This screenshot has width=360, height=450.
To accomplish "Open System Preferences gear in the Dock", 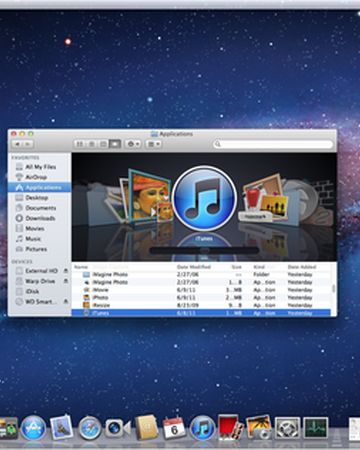I will [x=287, y=428].
